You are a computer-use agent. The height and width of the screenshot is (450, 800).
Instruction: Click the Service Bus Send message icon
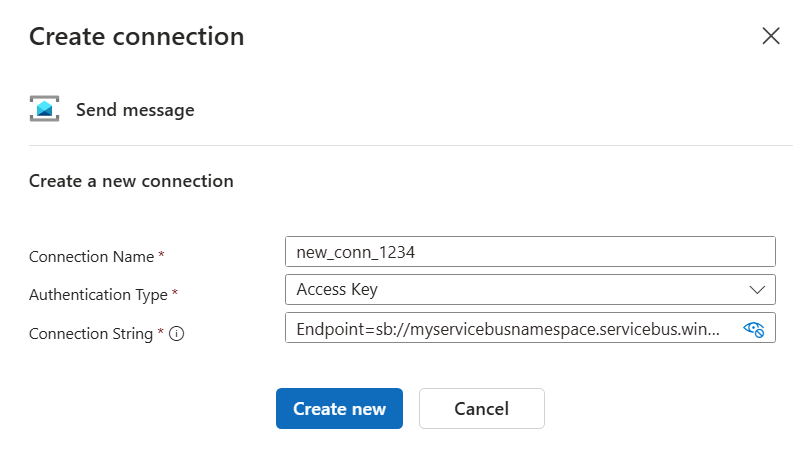point(45,110)
